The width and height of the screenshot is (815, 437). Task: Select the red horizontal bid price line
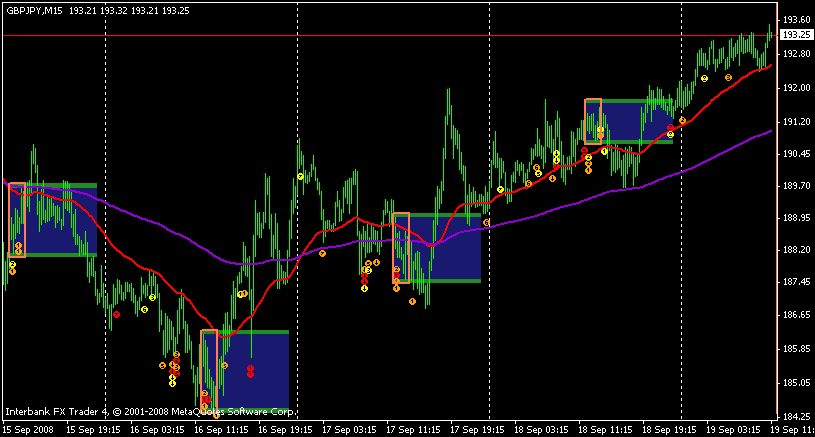pyautogui.click(x=390, y=35)
